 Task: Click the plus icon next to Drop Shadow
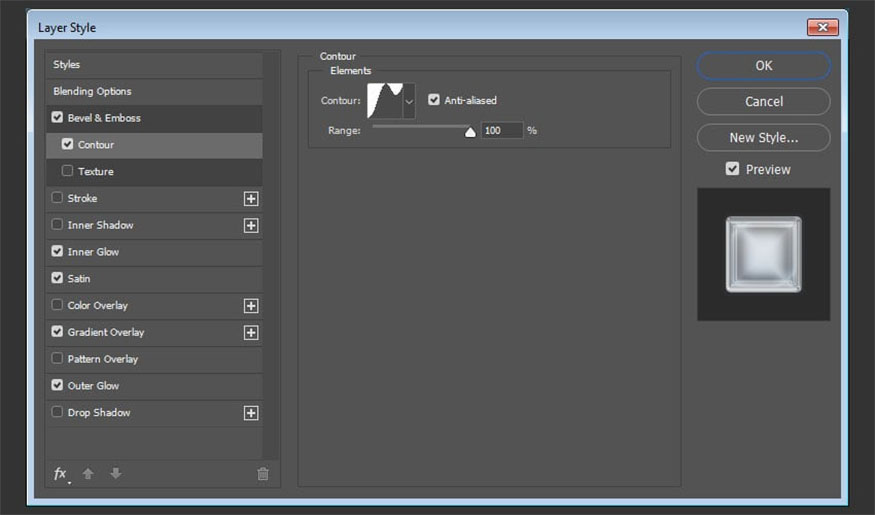click(251, 413)
